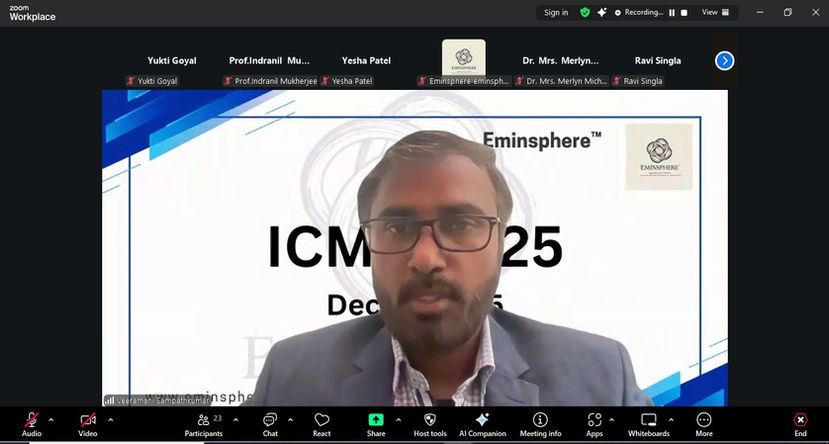Expand share options caret next to Share
829x444 pixels.
[x=398, y=420]
